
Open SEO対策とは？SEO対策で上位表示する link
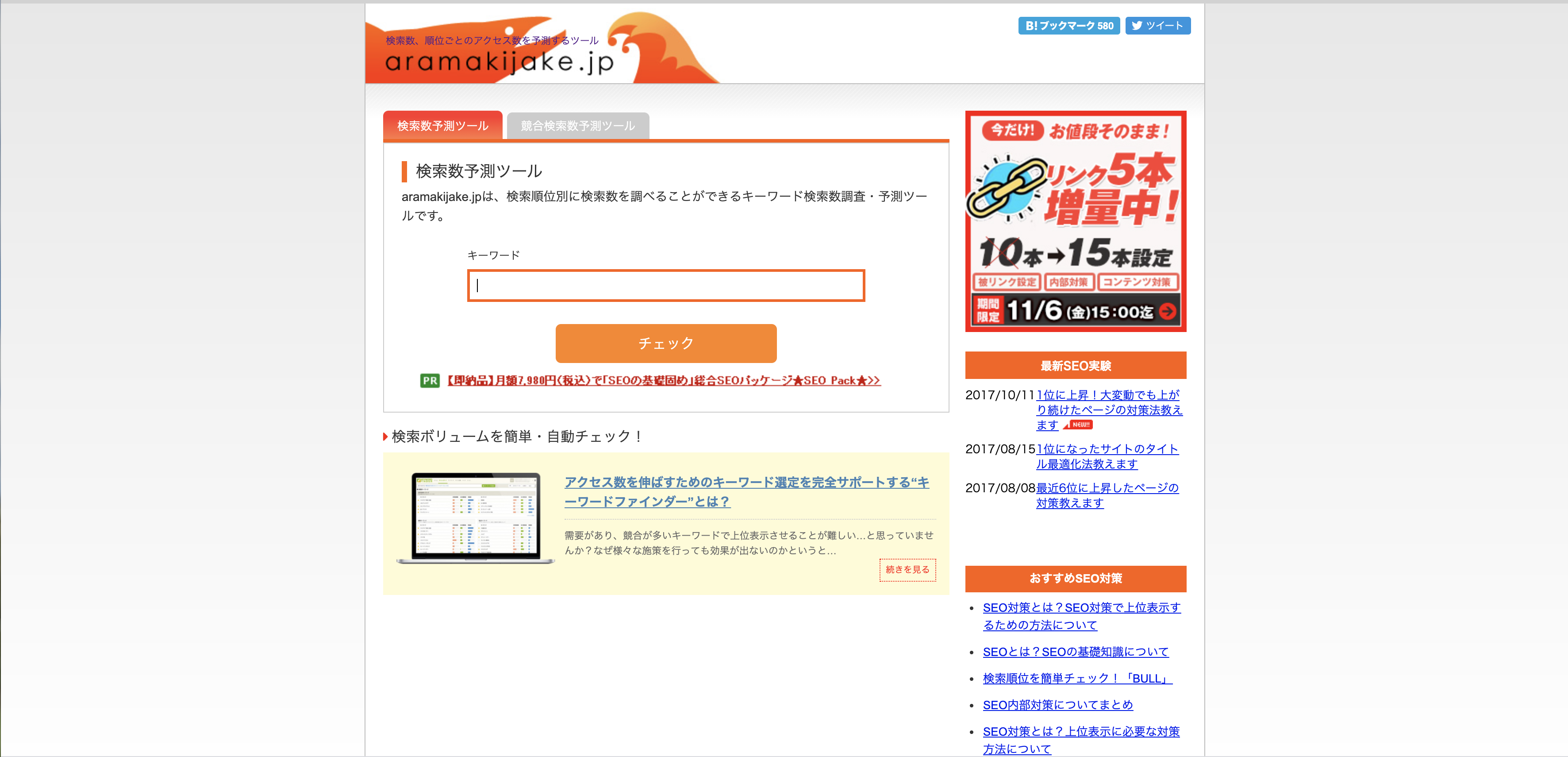click(x=1082, y=616)
